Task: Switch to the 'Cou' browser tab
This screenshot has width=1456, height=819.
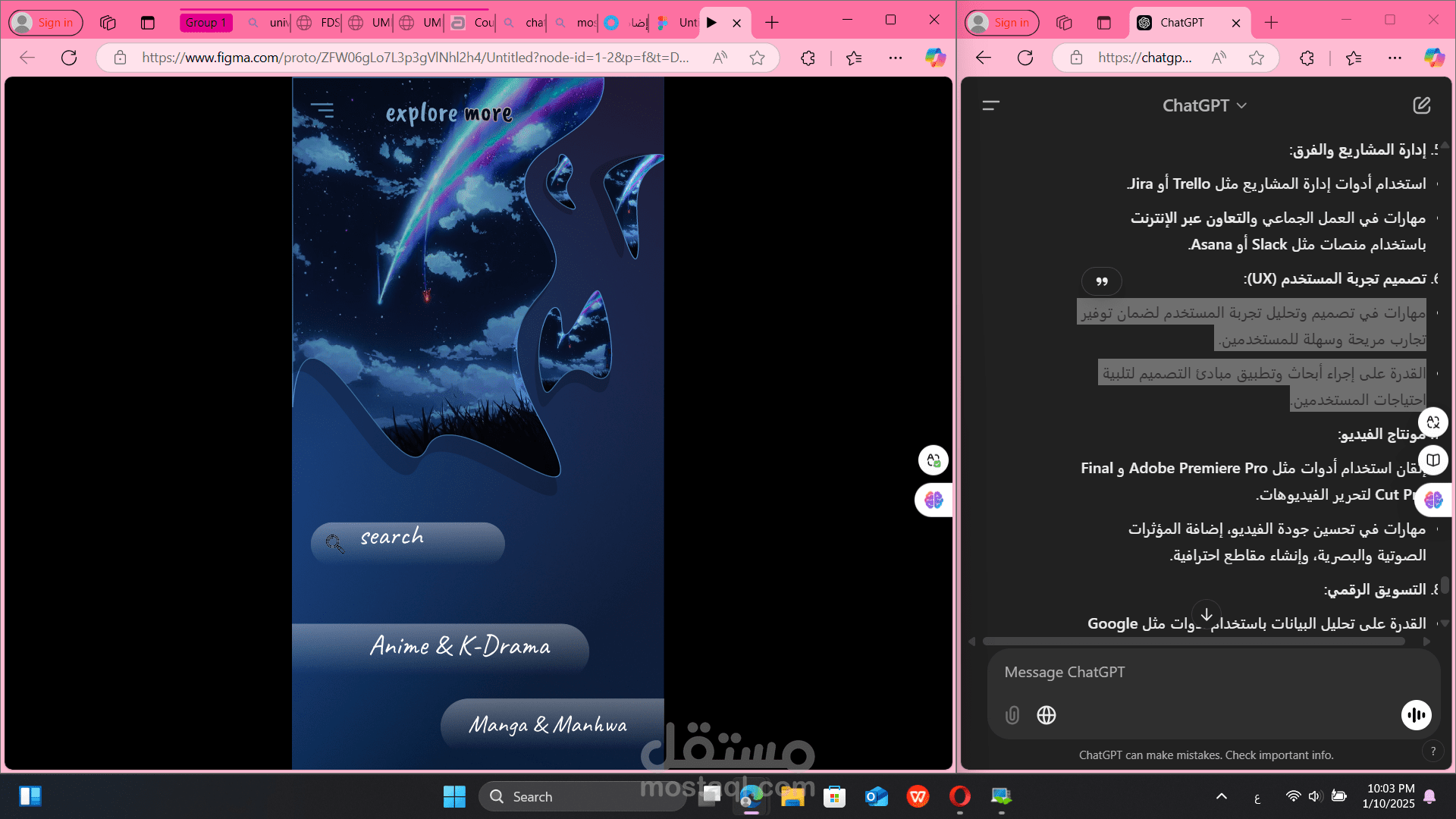Action: pyautogui.click(x=472, y=23)
